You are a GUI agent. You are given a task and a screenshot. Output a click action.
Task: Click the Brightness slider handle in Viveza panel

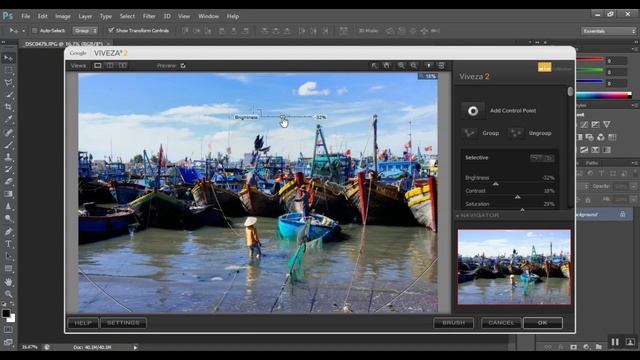pyautogui.click(x=496, y=184)
